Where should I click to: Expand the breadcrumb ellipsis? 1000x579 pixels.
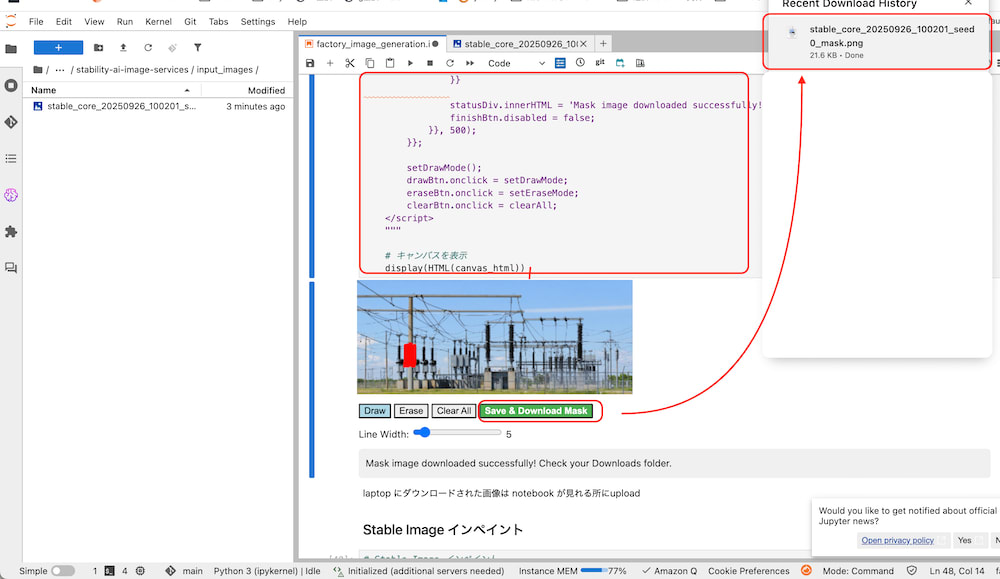(59, 70)
